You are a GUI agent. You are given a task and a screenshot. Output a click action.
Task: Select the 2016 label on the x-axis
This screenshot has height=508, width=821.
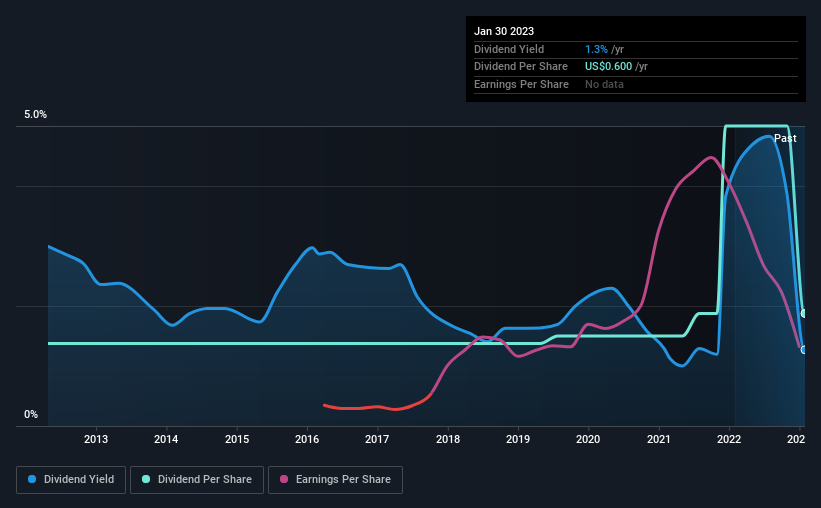(307, 439)
